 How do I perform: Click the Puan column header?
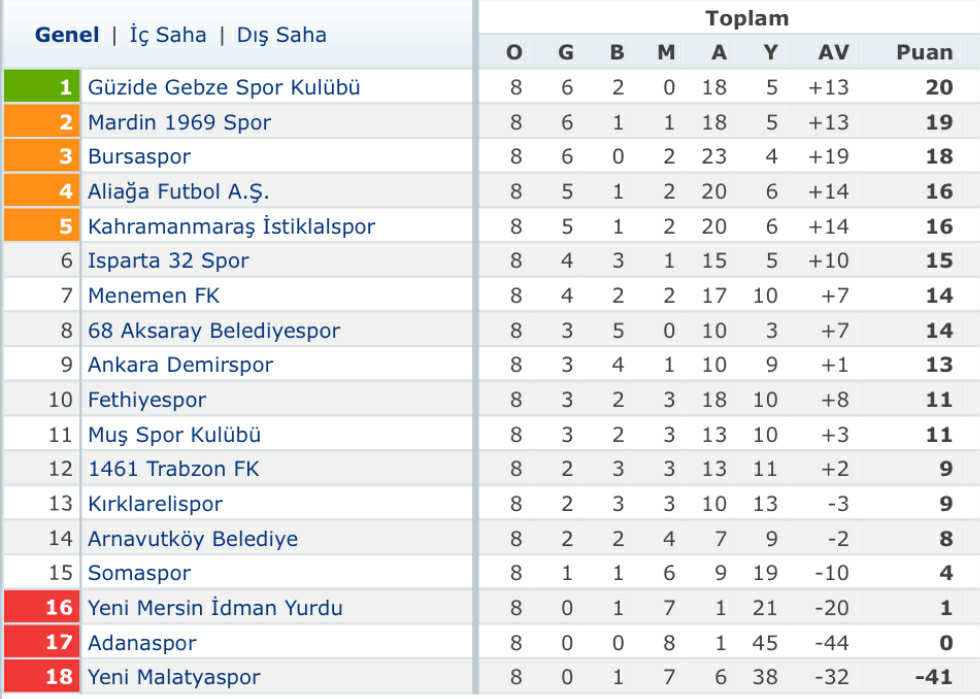(924, 52)
